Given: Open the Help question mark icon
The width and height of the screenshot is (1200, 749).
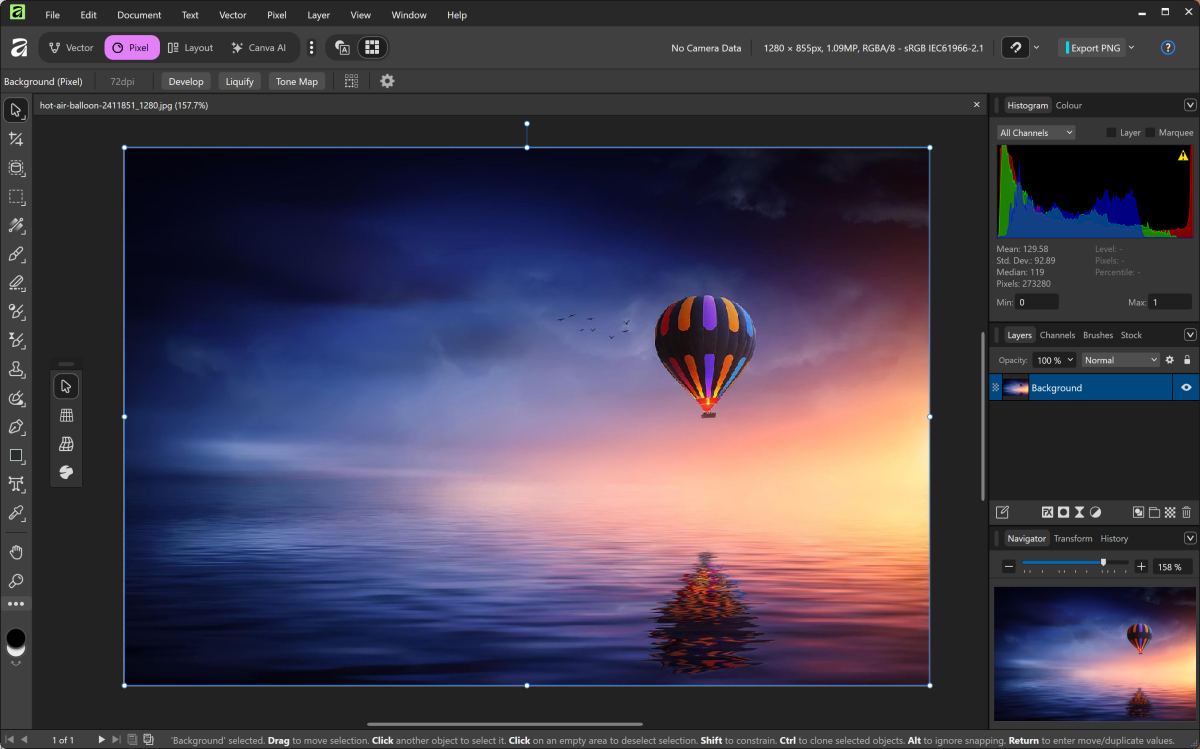Looking at the screenshot, I should 1167,48.
